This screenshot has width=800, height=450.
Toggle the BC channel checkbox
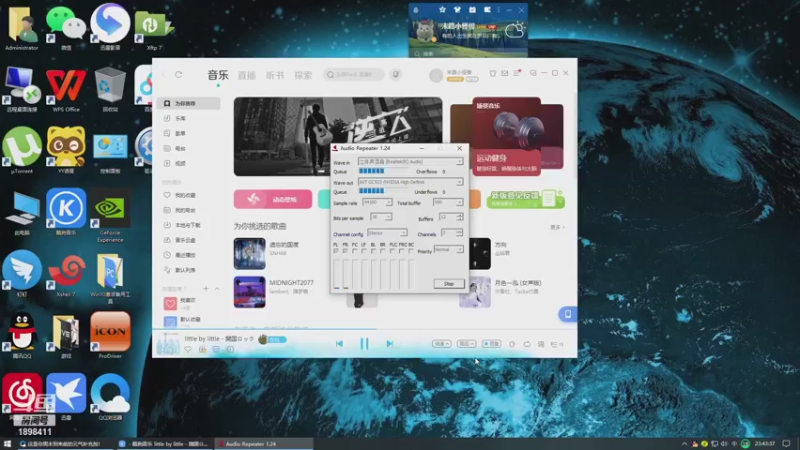411,251
